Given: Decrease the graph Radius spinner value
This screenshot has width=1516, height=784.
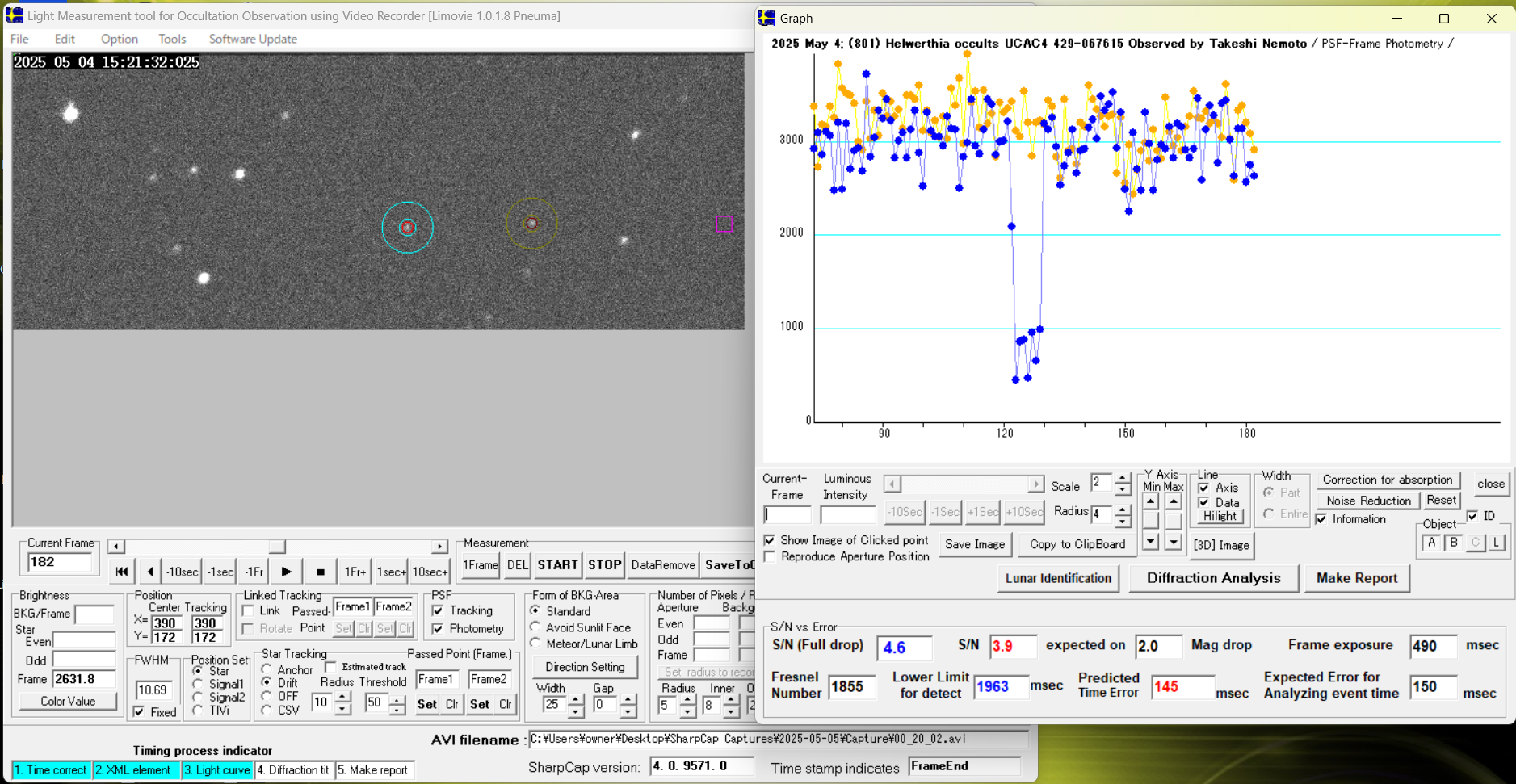Looking at the screenshot, I should [x=1122, y=521].
